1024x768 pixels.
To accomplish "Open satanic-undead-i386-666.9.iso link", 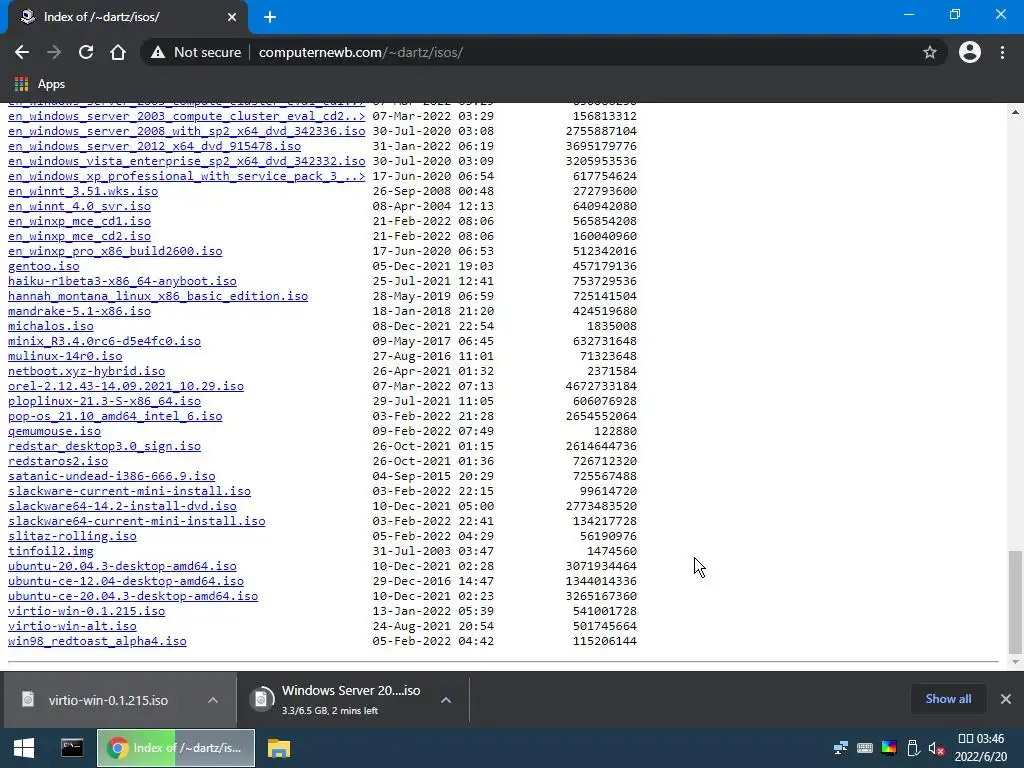I will [x=112, y=475].
